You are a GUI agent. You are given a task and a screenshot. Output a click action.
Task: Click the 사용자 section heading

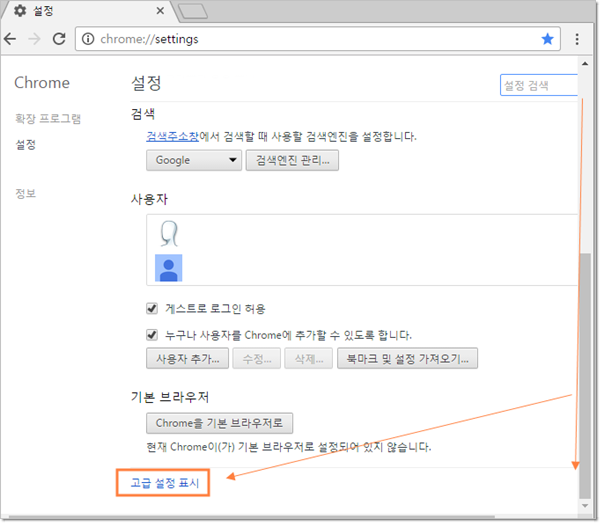(x=149, y=199)
